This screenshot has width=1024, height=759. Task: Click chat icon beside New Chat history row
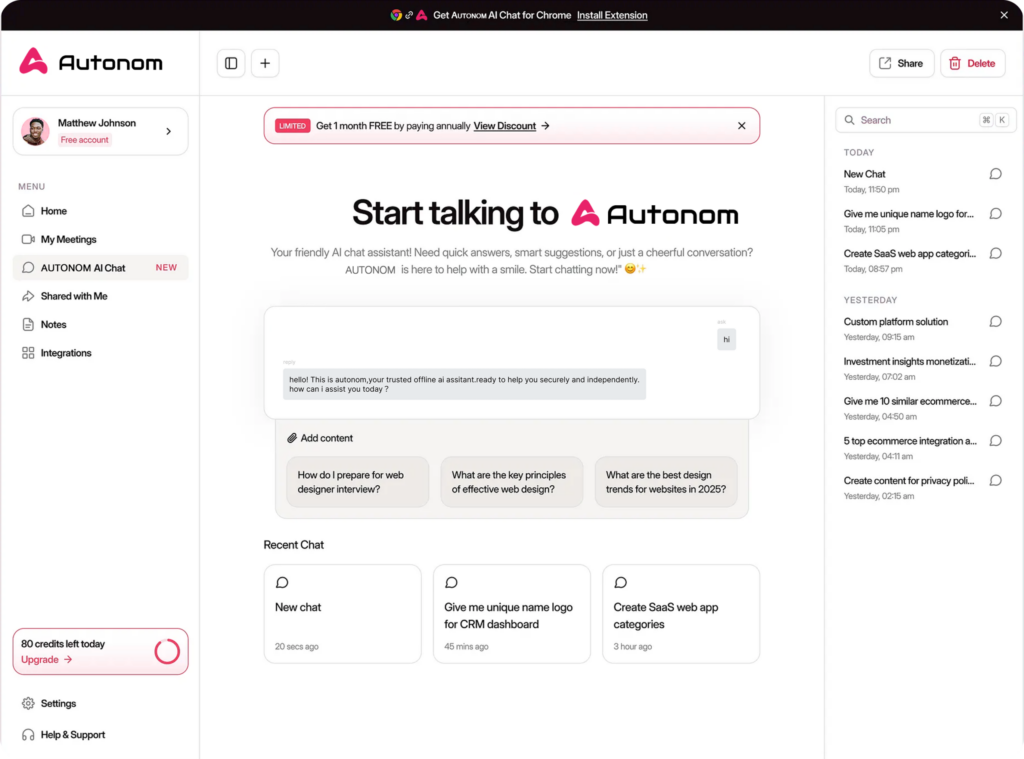(x=995, y=174)
